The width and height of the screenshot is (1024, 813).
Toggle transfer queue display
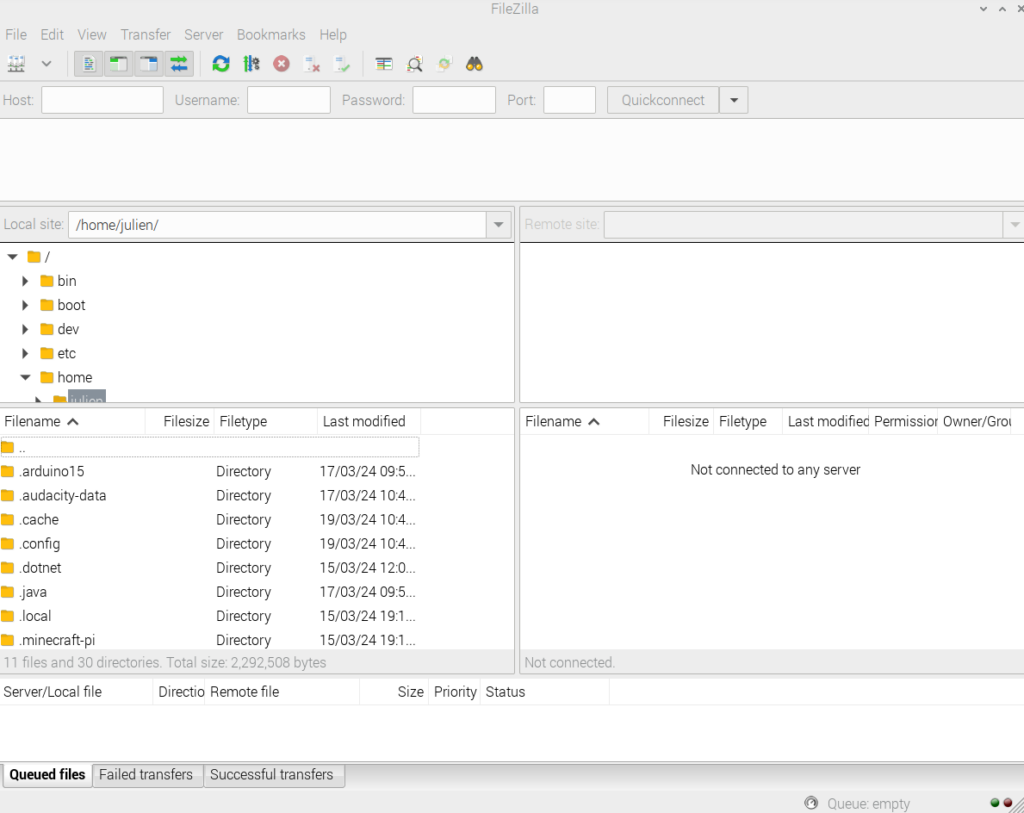click(179, 64)
